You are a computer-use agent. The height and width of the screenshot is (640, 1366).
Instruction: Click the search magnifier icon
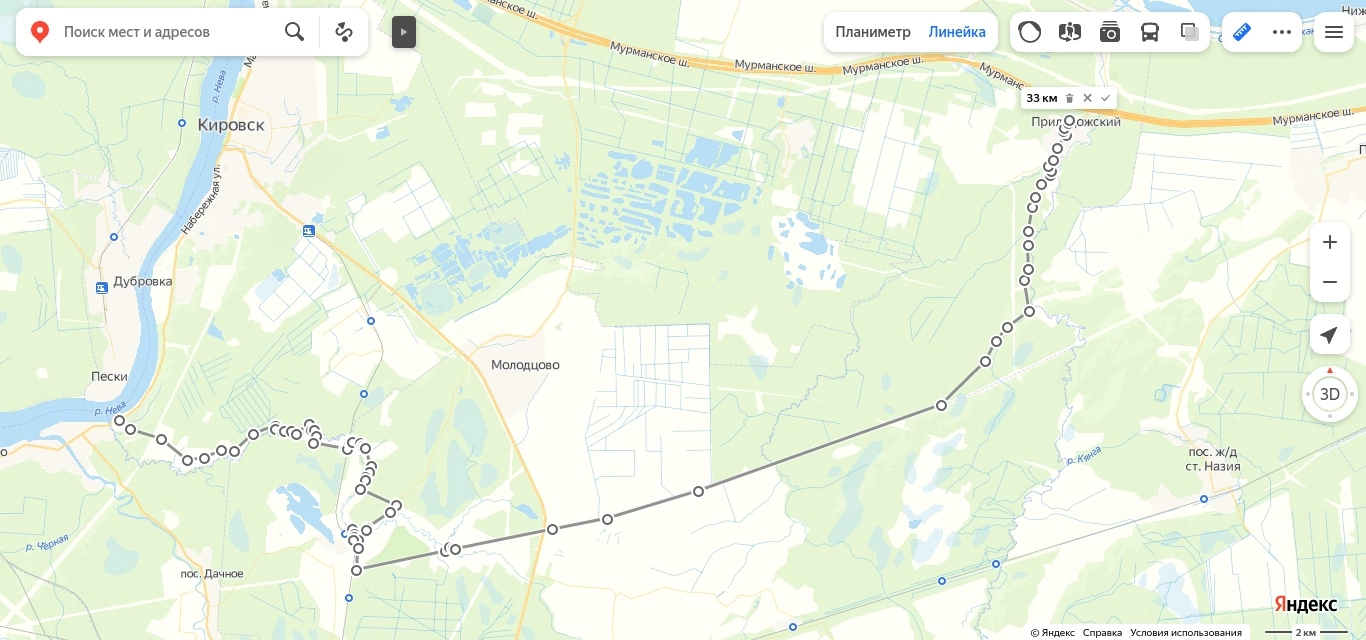tap(294, 32)
